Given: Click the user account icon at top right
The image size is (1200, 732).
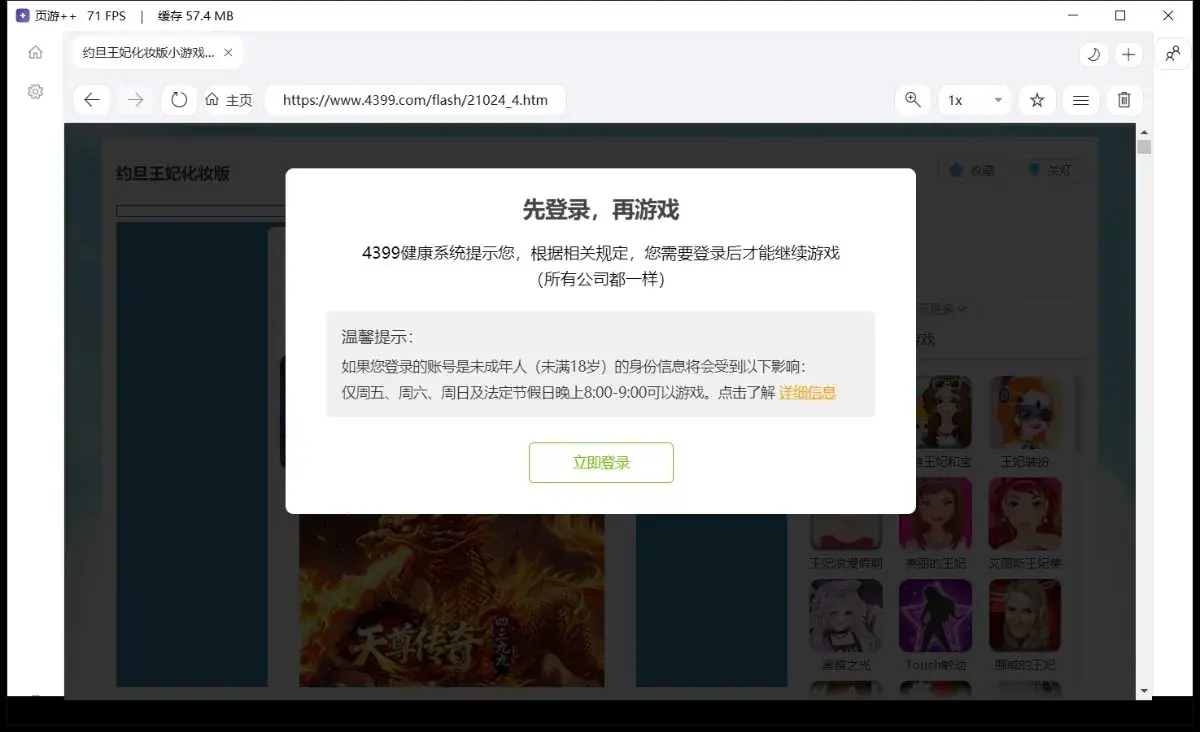Looking at the screenshot, I should [x=1172, y=54].
